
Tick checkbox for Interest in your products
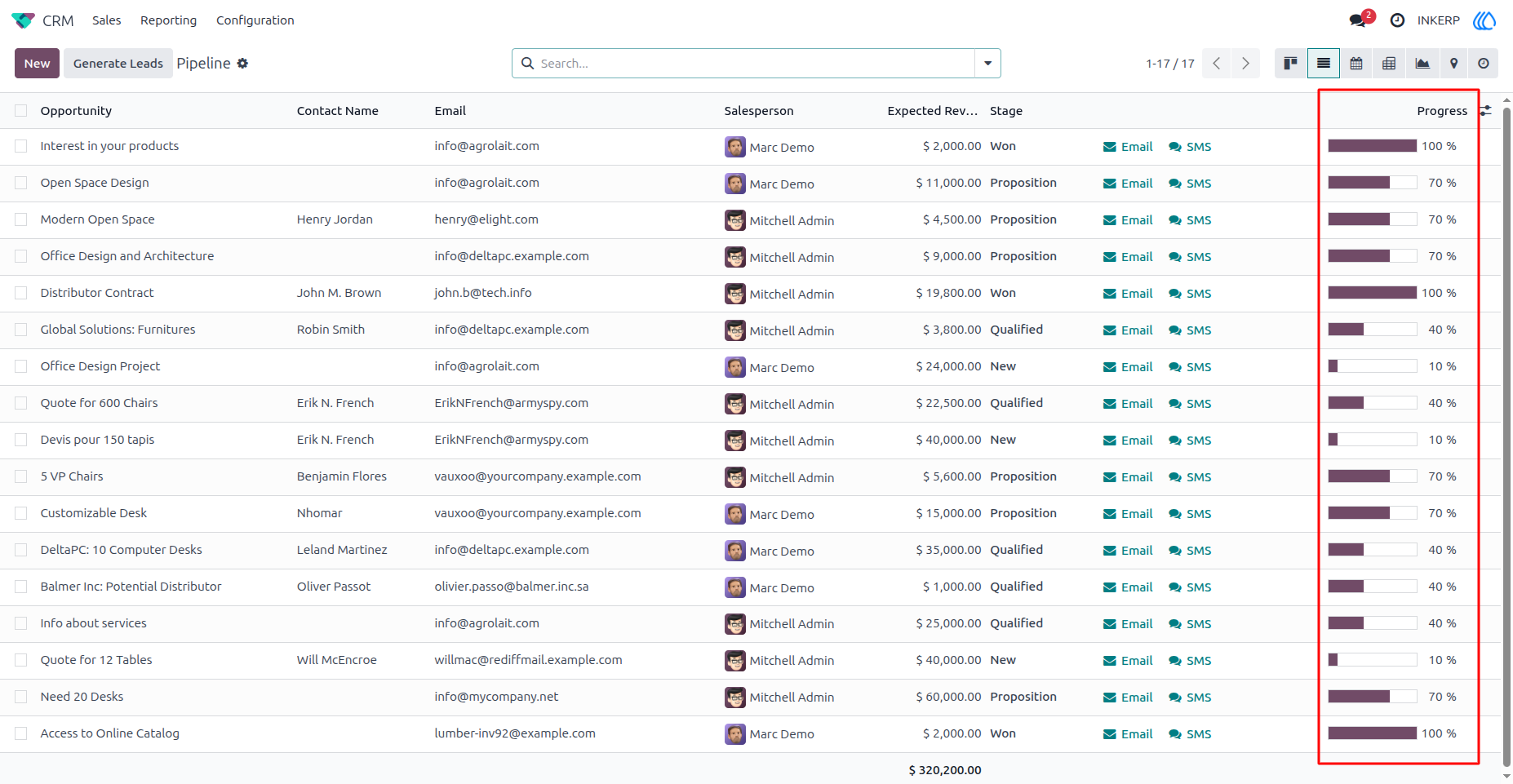click(21, 146)
